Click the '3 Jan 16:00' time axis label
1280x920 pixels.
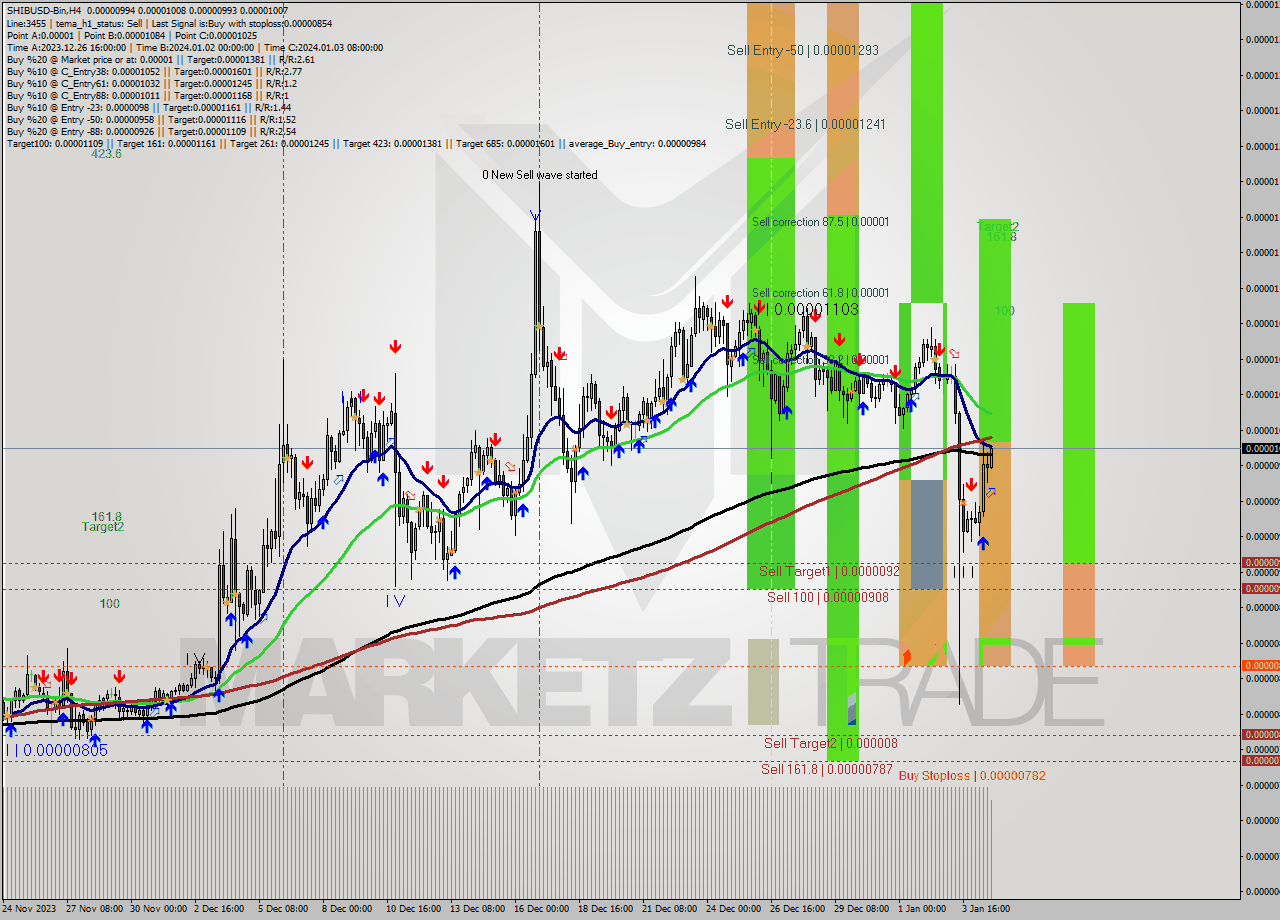985,909
